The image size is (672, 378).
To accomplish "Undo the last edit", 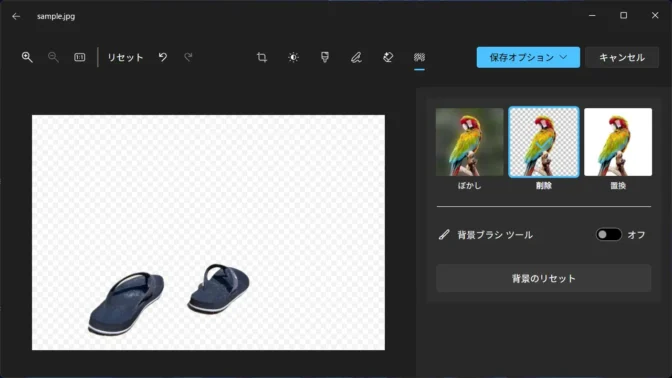I will click(x=163, y=57).
